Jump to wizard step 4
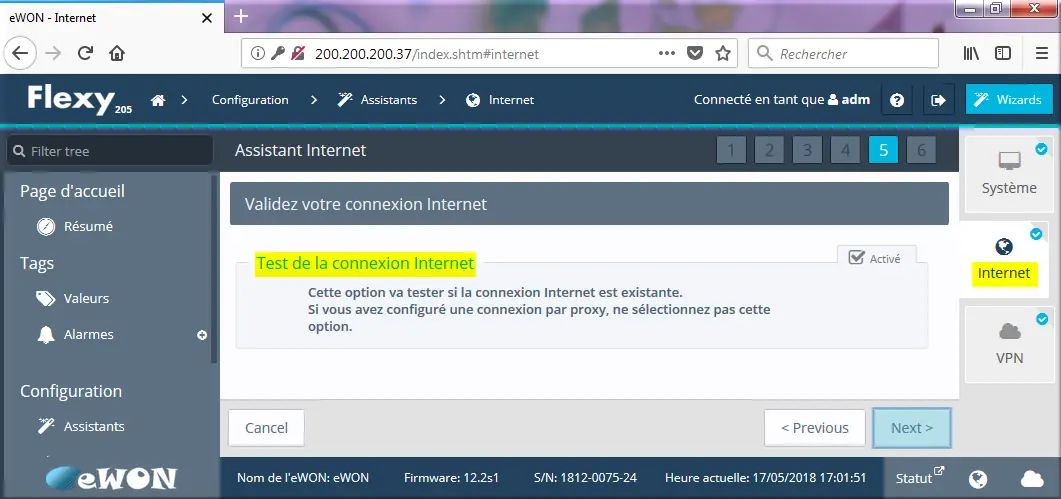This screenshot has width=1061, height=499. pos(845,150)
